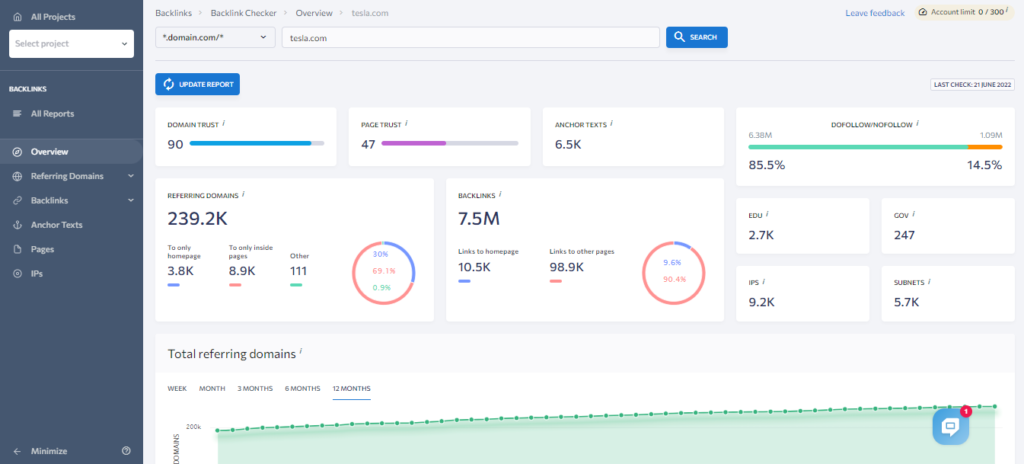Click the 7.5M backlinks value
Screen dimensions: 1024x464
click(x=479, y=218)
